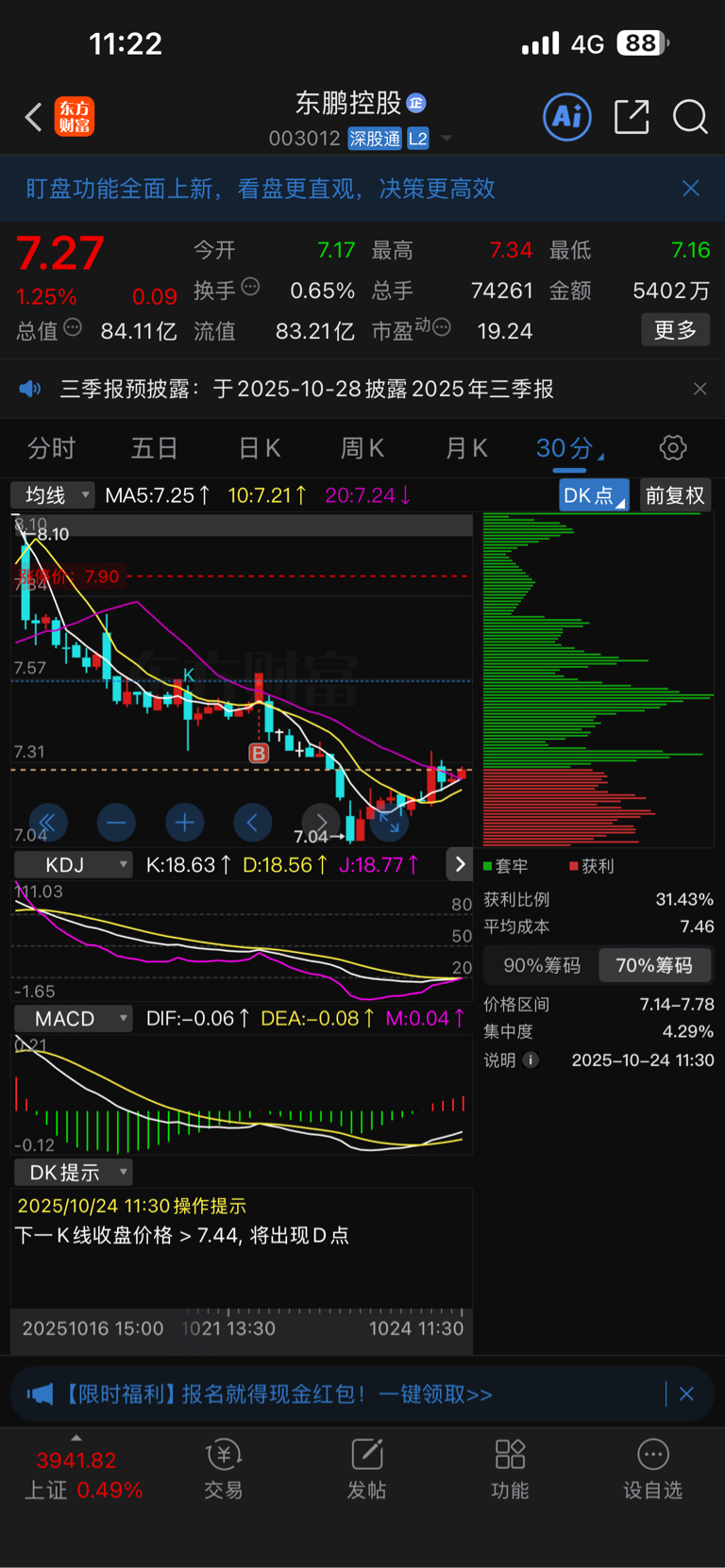Open 一键领取>> promo link

[435, 1393]
